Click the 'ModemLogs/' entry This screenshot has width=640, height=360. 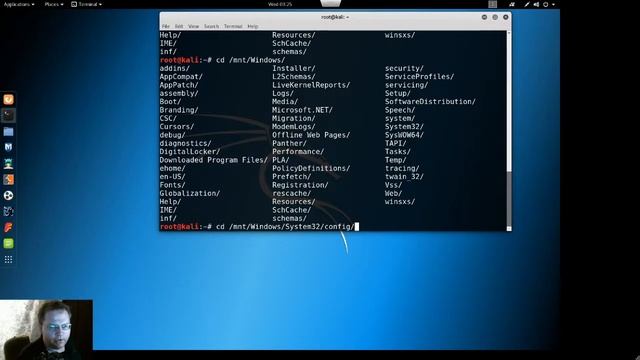(294, 127)
